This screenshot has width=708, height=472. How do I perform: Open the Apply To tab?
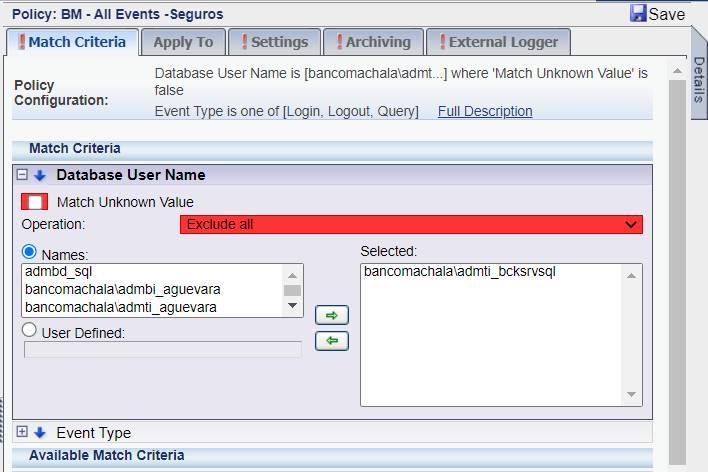point(183,42)
